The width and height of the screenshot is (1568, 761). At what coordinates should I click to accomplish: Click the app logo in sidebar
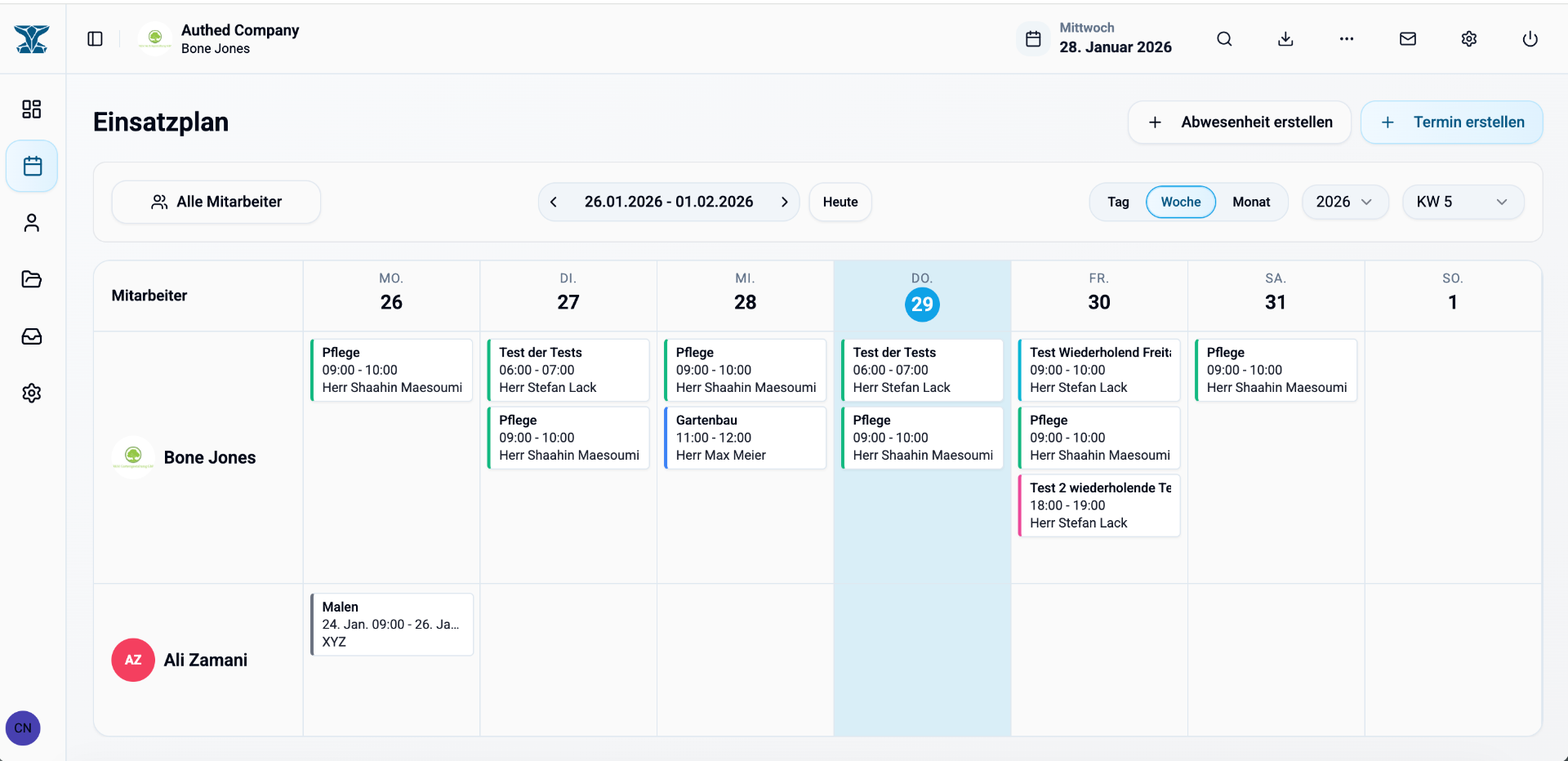32,39
